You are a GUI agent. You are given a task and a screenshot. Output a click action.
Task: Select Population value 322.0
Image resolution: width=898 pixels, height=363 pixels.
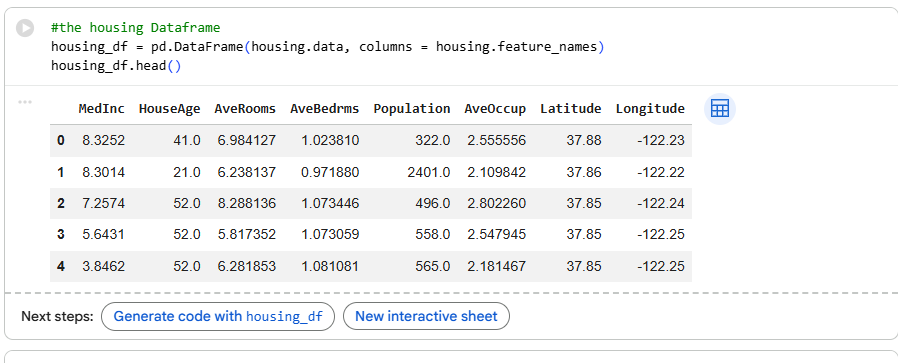[433, 140]
